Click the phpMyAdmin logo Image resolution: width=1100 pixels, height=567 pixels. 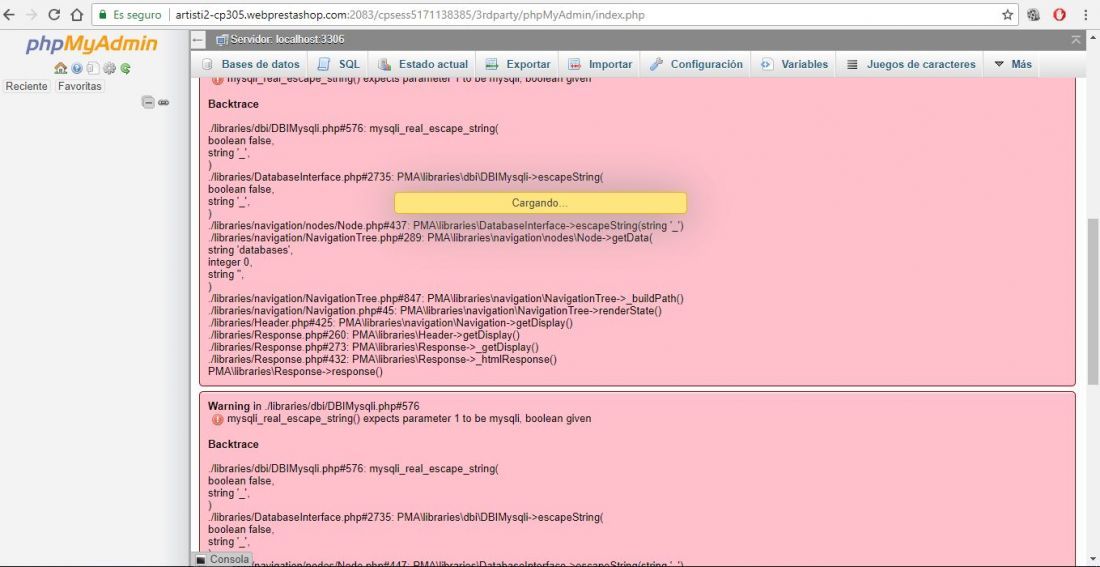[x=92, y=44]
